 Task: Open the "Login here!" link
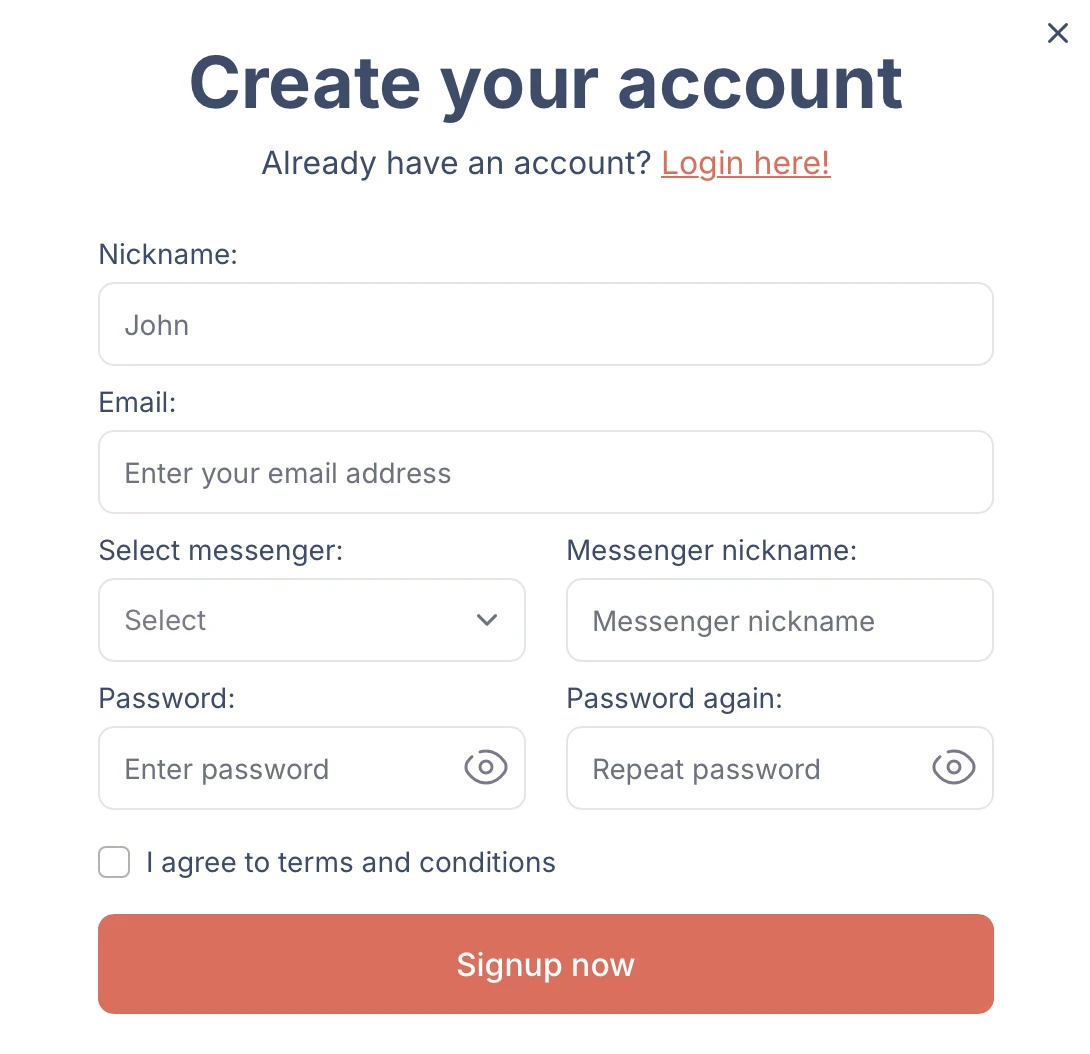745,163
